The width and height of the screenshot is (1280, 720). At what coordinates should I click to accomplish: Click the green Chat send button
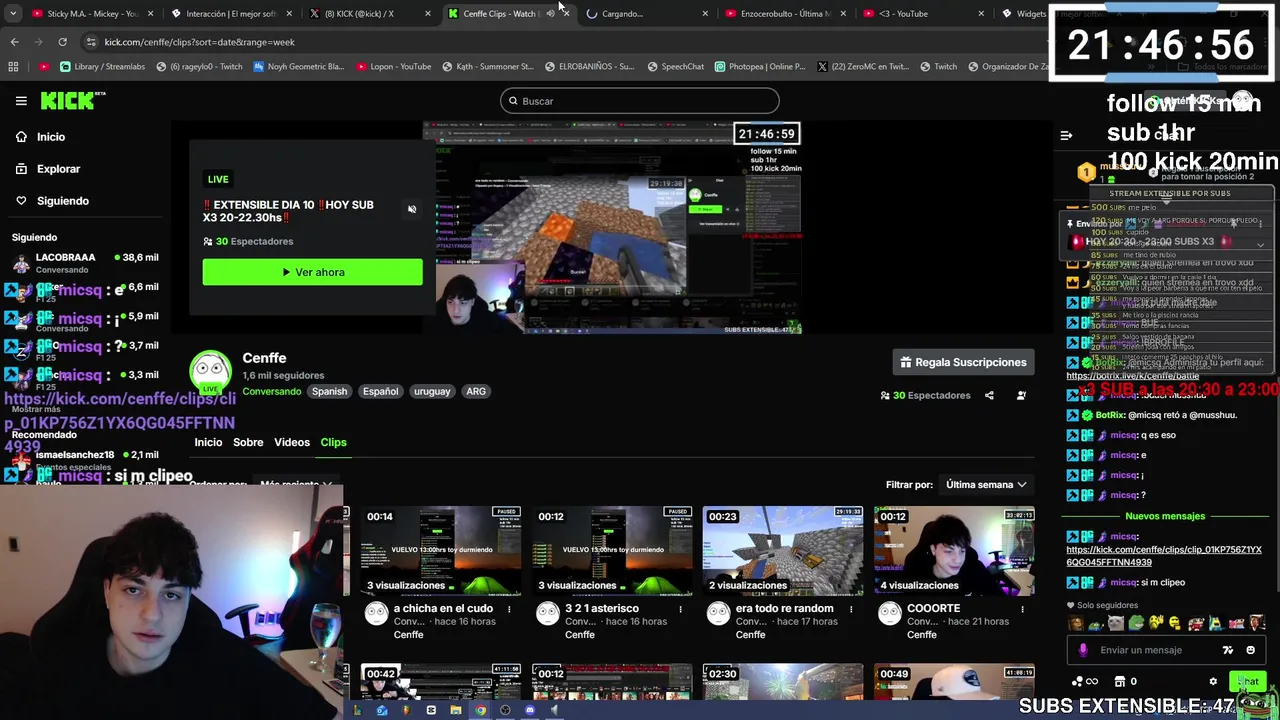click(x=1247, y=682)
